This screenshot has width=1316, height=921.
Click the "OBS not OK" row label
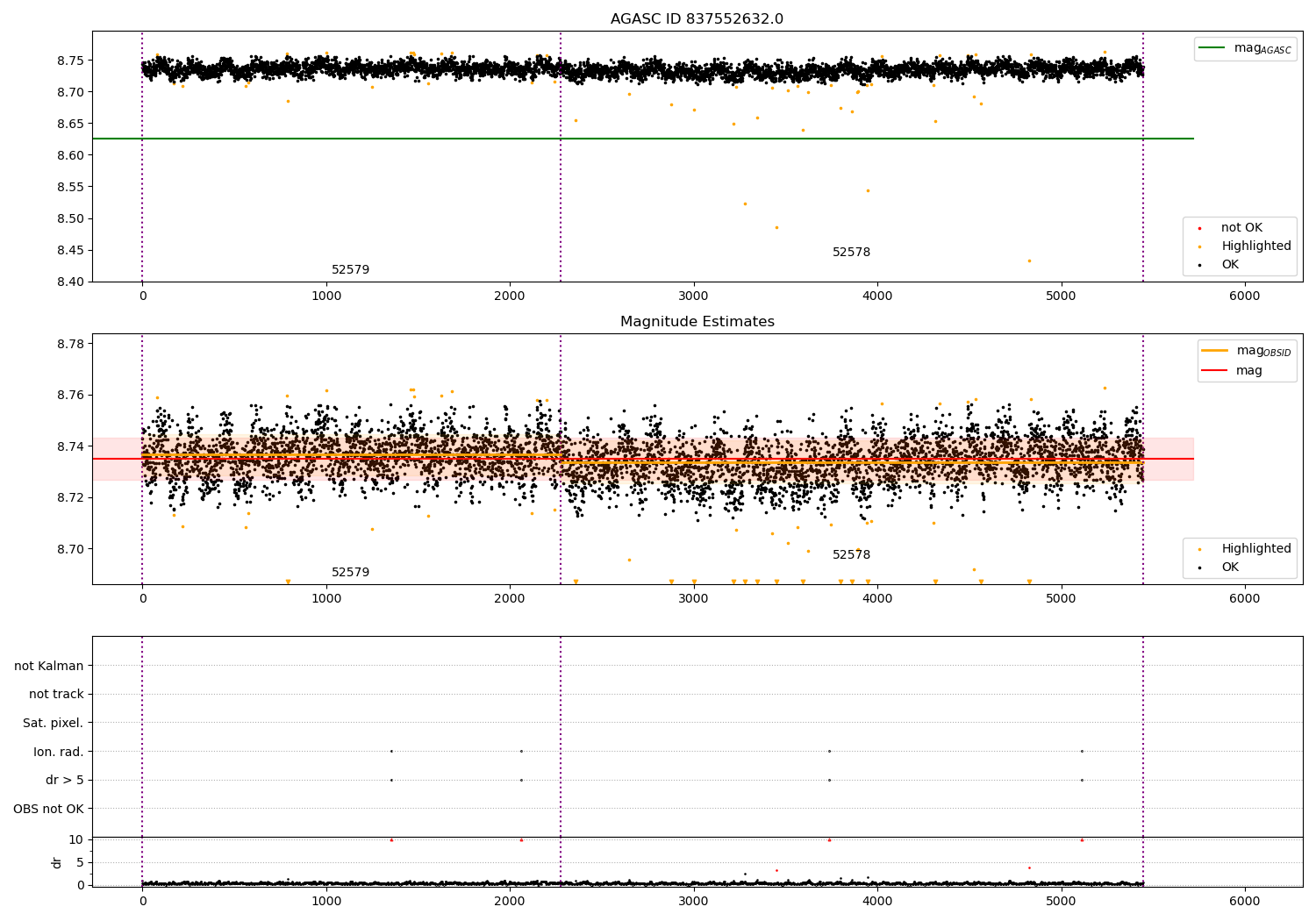[49, 809]
